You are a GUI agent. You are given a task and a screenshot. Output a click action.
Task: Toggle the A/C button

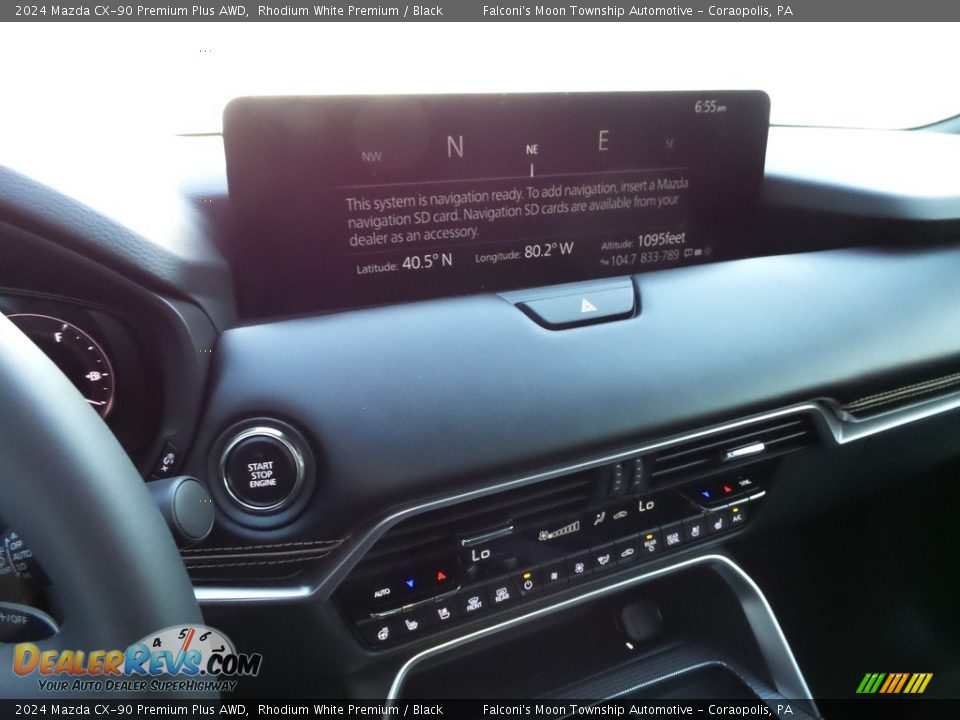737,516
